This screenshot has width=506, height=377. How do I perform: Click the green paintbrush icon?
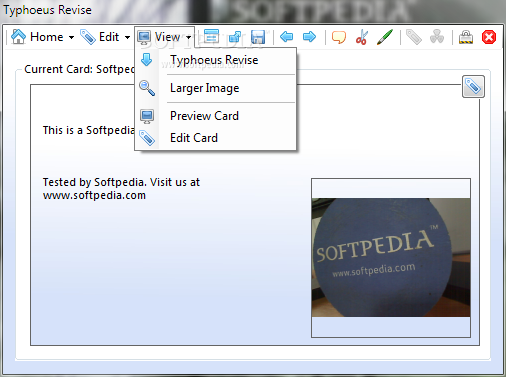click(x=385, y=37)
